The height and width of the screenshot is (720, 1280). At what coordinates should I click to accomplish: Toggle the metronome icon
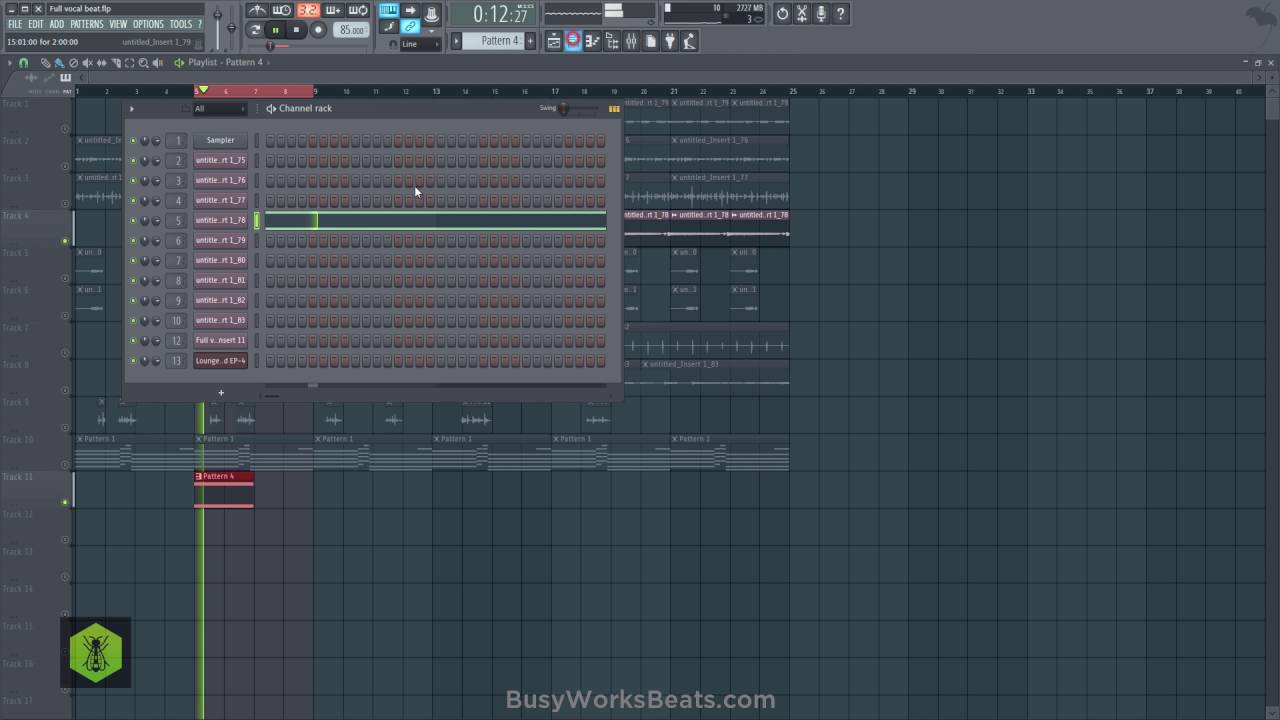tap(258, 11)
